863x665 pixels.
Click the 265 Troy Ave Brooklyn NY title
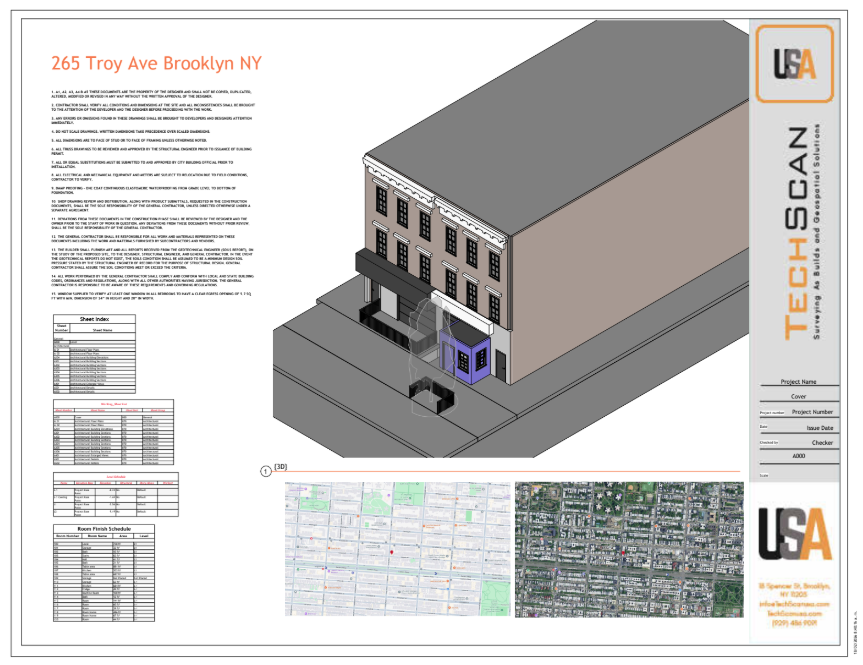(156, 63)
